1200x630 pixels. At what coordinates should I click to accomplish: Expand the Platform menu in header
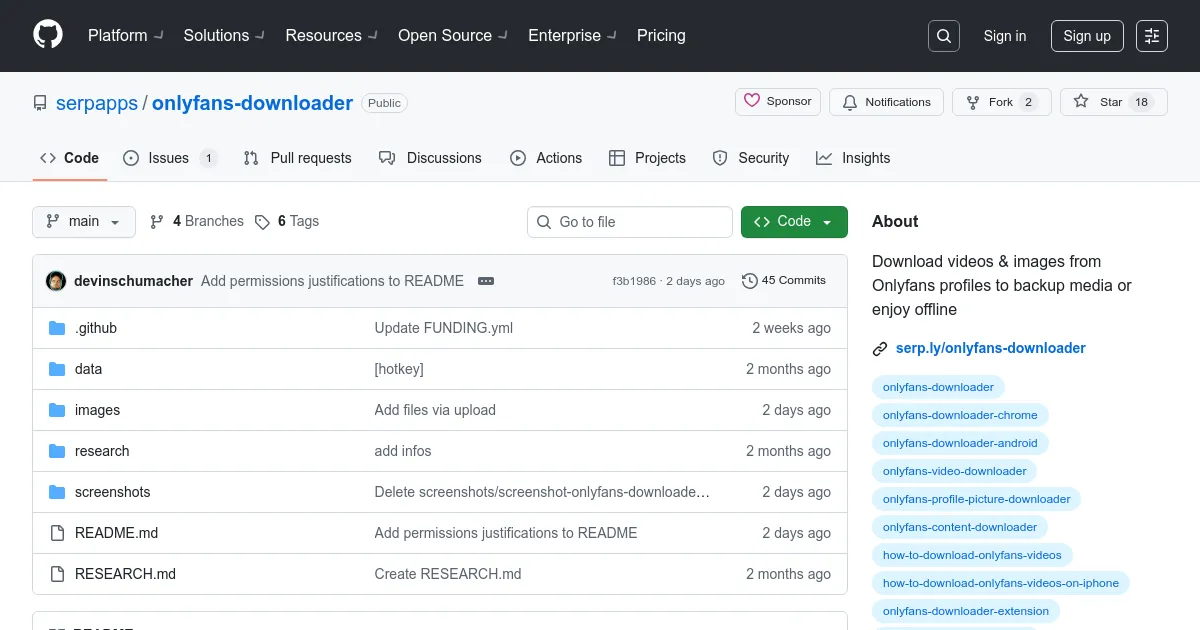pyautogui.click(x=125, y=35)
